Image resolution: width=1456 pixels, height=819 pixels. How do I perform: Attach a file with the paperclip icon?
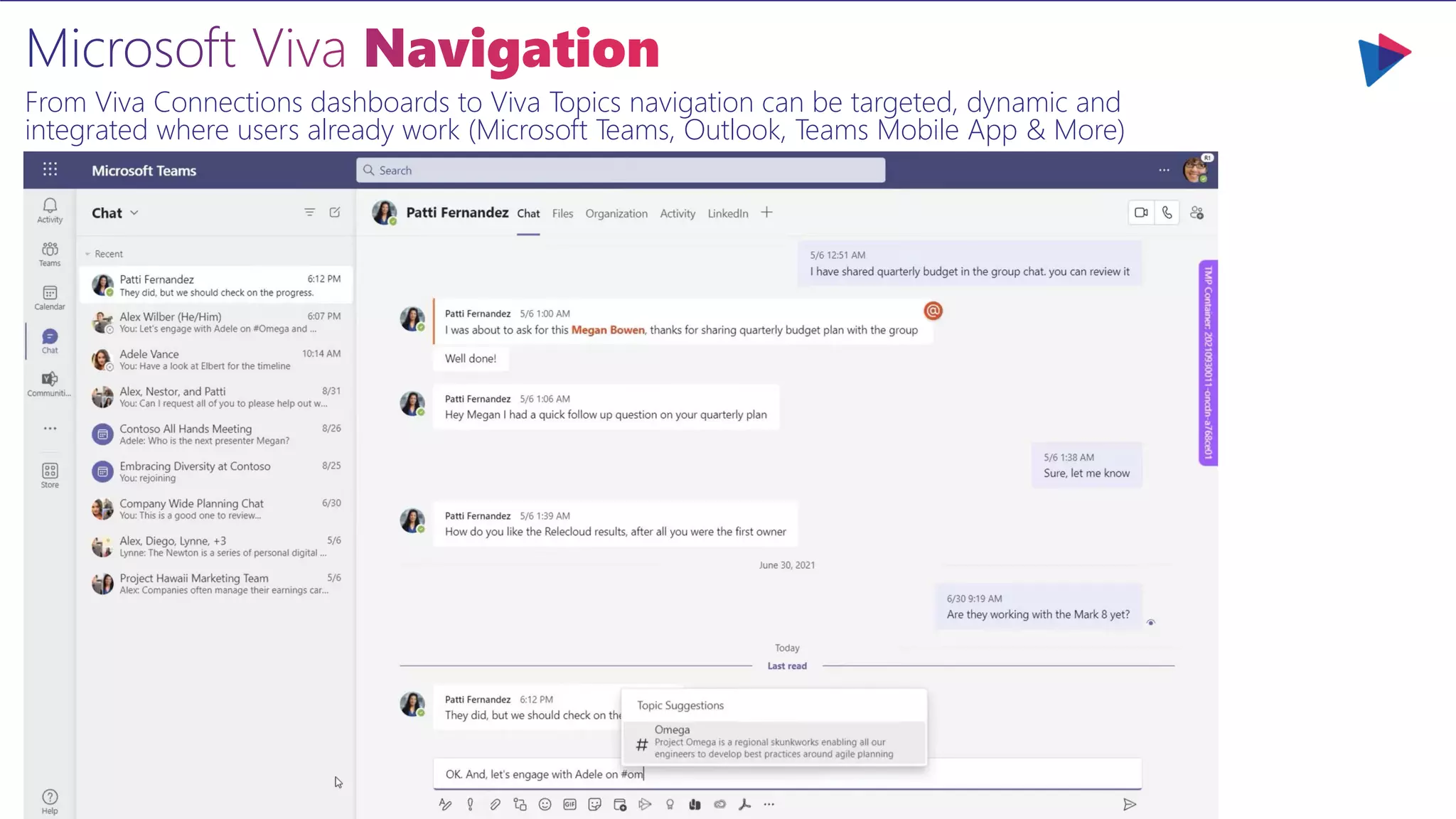tap(495, 804)
